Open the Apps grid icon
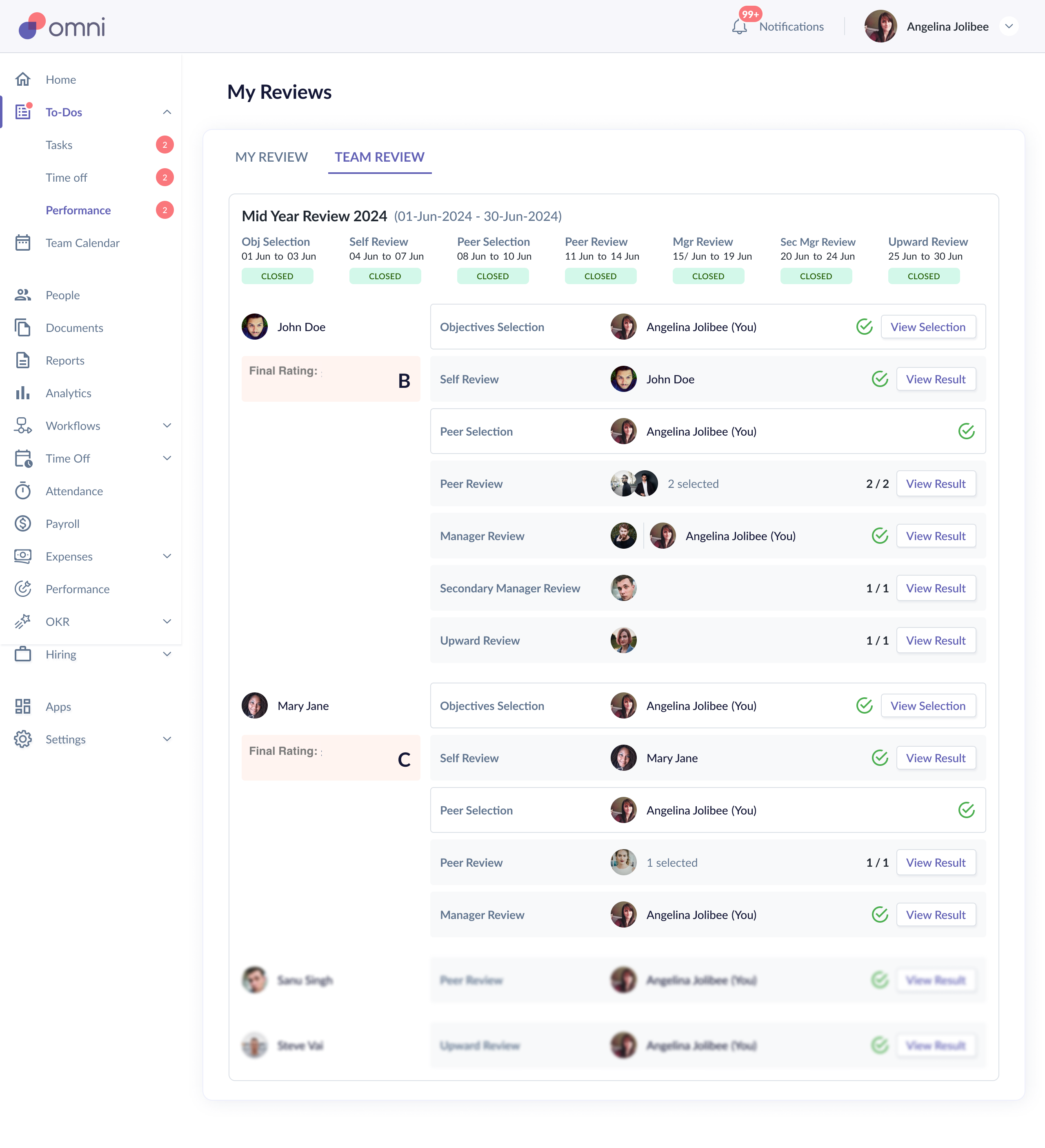The width and height of the screenshot is (1045, 1148). [23, 706]
